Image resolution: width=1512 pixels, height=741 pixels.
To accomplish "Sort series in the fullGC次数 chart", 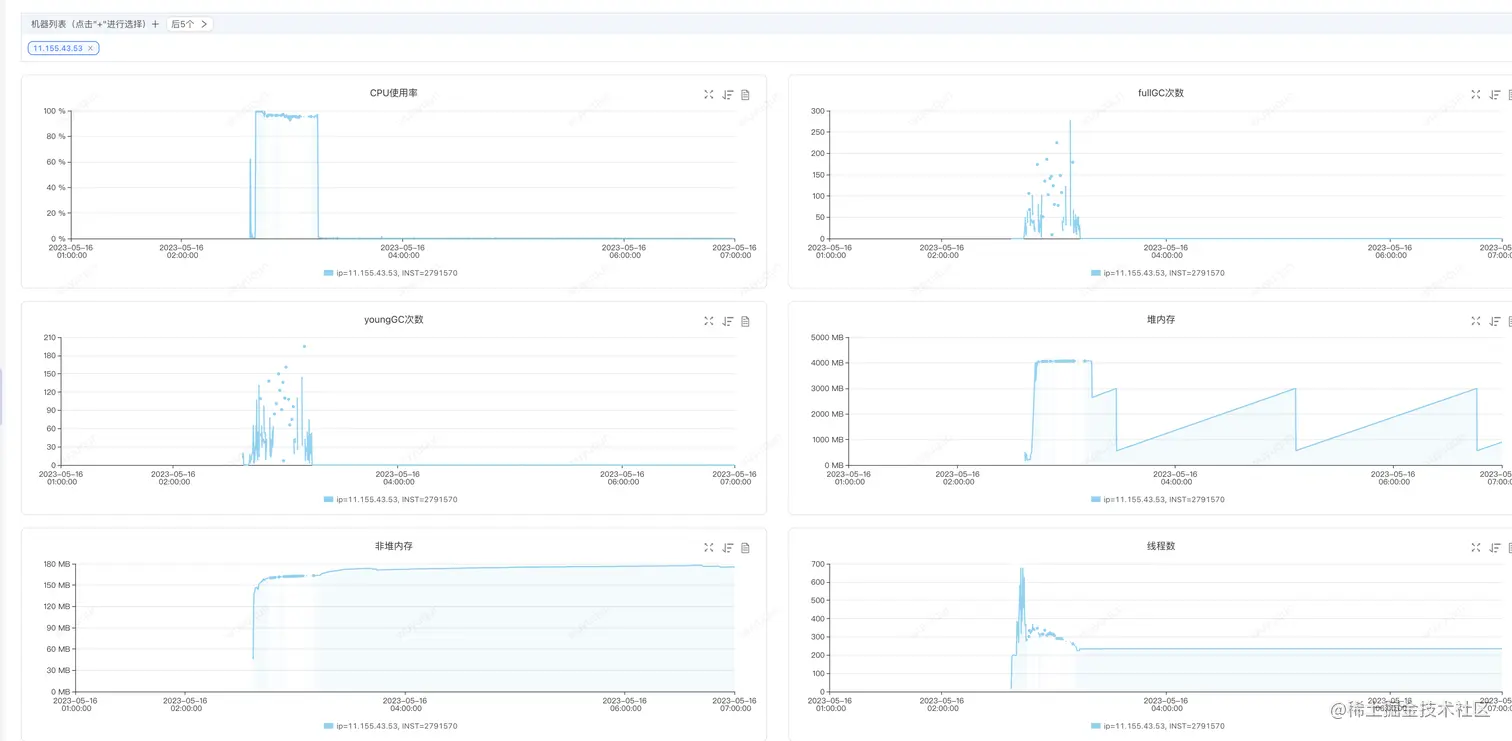I will tap(1495, 94).
